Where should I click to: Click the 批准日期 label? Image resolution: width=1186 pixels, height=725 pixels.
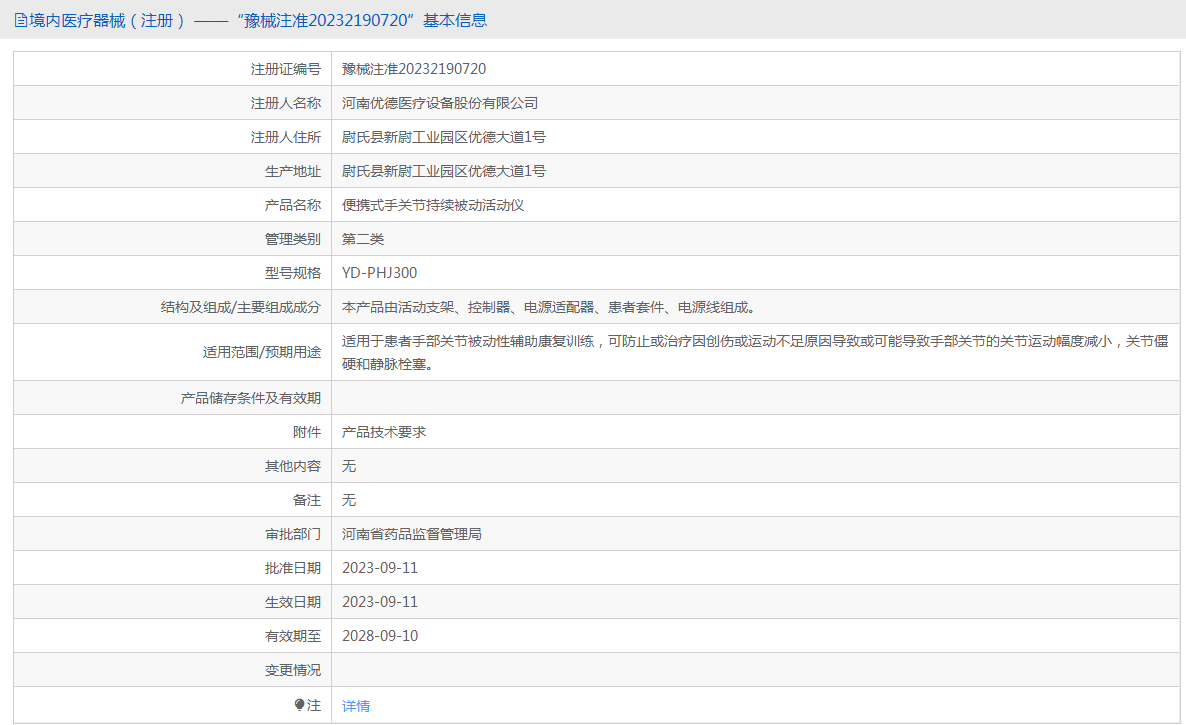pos(293,568)
